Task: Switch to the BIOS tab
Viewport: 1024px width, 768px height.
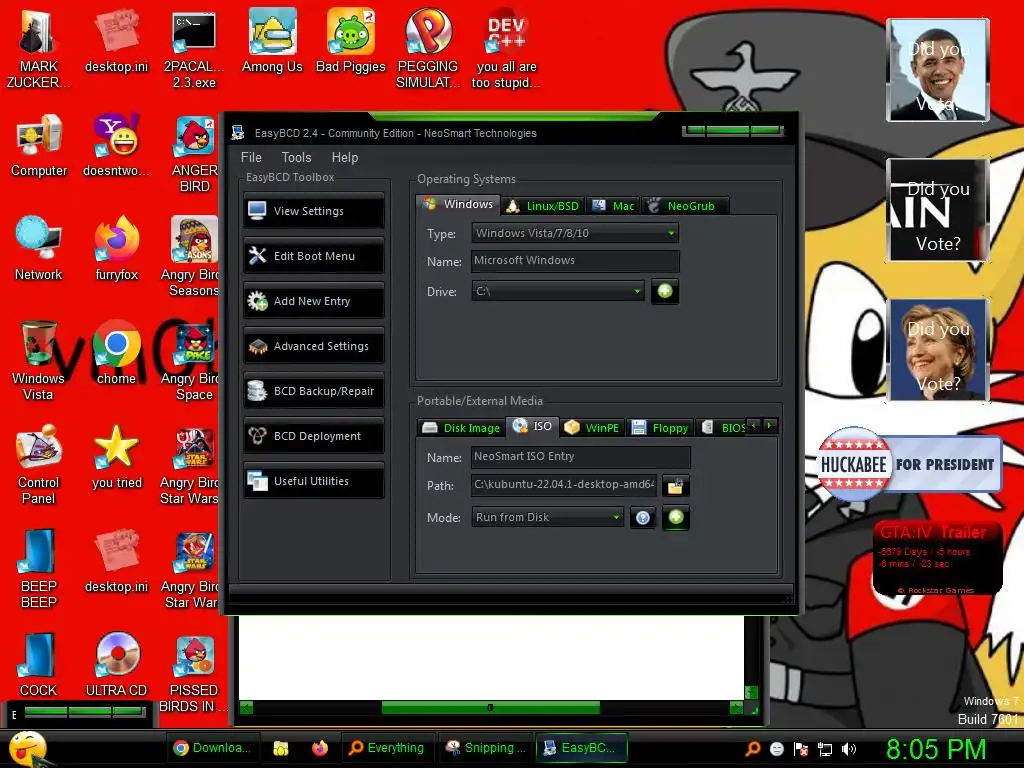Action: click(723, 428)
